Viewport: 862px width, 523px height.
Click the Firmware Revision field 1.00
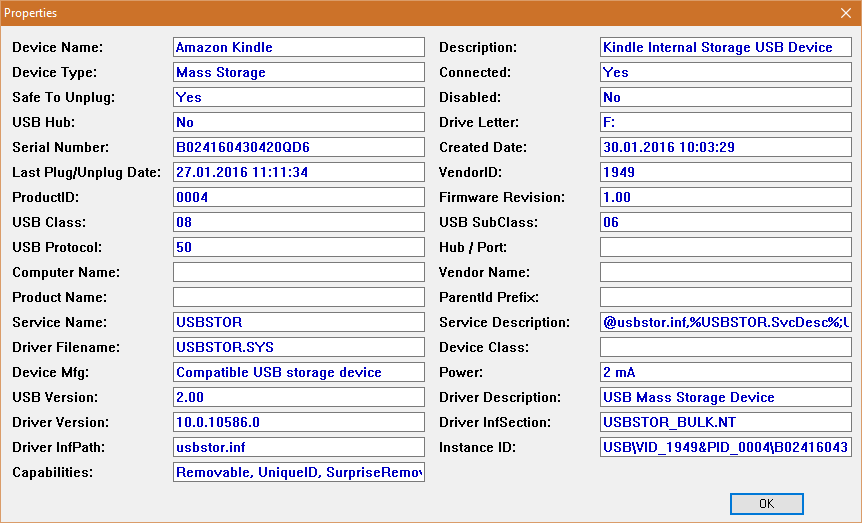[726, 197]
